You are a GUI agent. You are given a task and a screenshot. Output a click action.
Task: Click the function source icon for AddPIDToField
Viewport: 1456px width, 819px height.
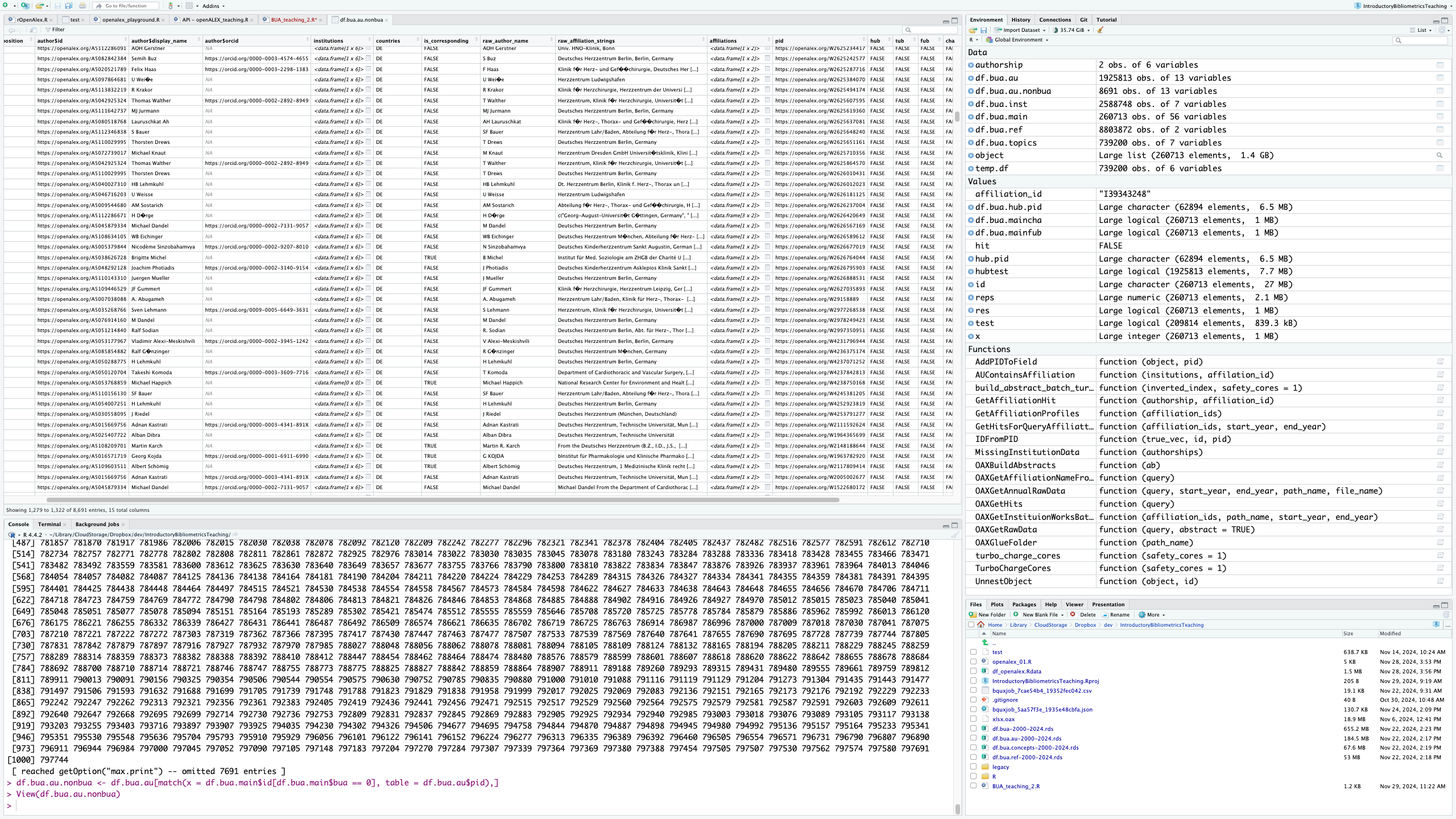(x=1440, y=362)
